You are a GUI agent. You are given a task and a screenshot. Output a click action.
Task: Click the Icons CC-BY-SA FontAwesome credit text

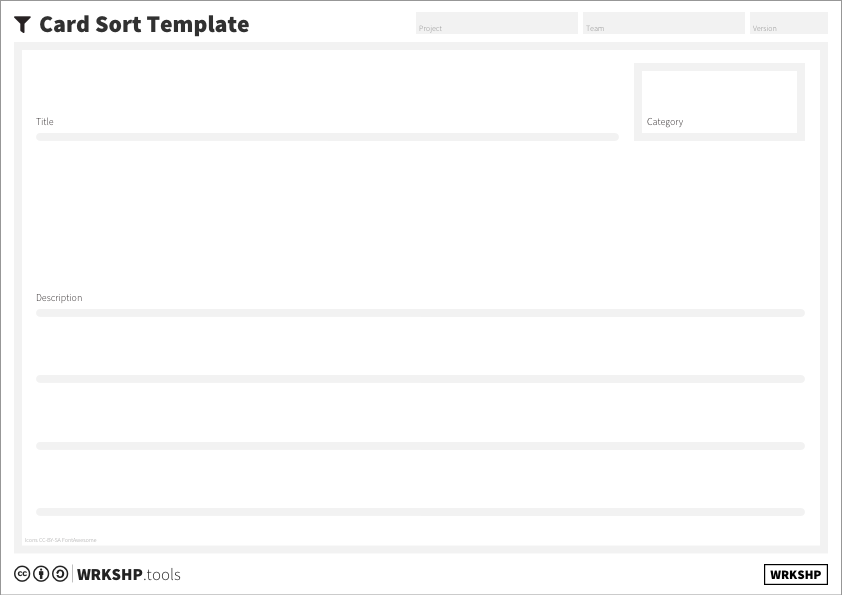coord(60,540)
